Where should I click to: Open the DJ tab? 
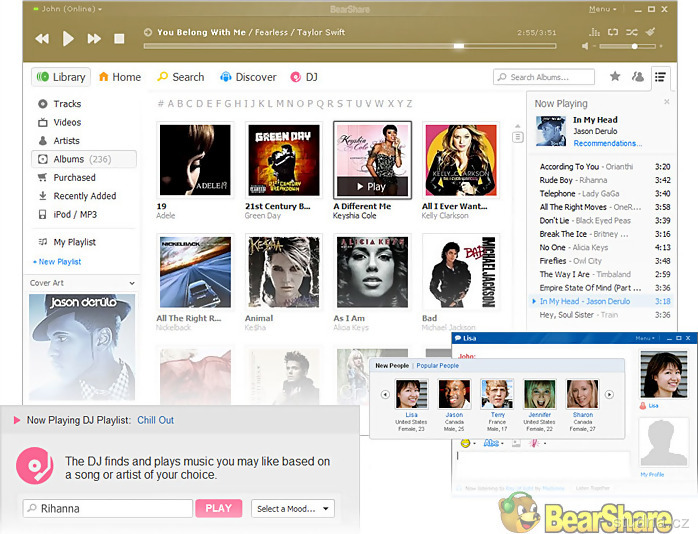[x=304, y=77]
